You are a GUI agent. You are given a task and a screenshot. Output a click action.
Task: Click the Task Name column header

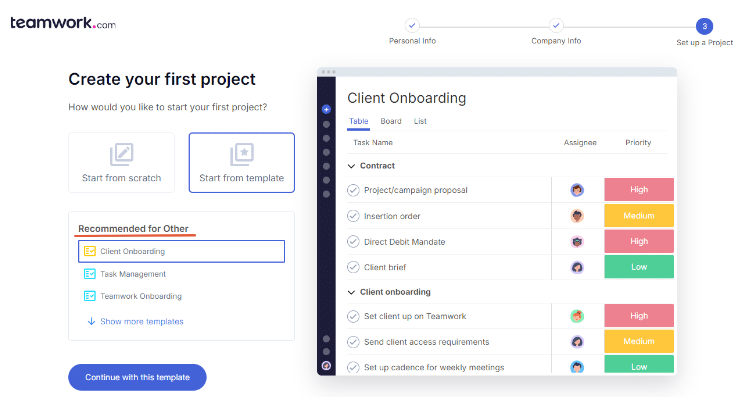click(x=373, y=143)
